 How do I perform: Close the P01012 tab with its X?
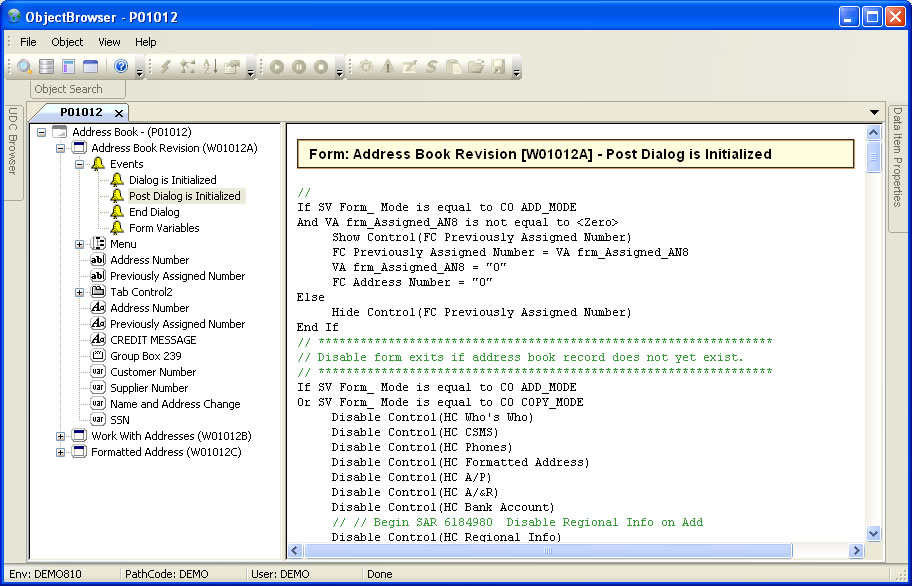[118, 113]
